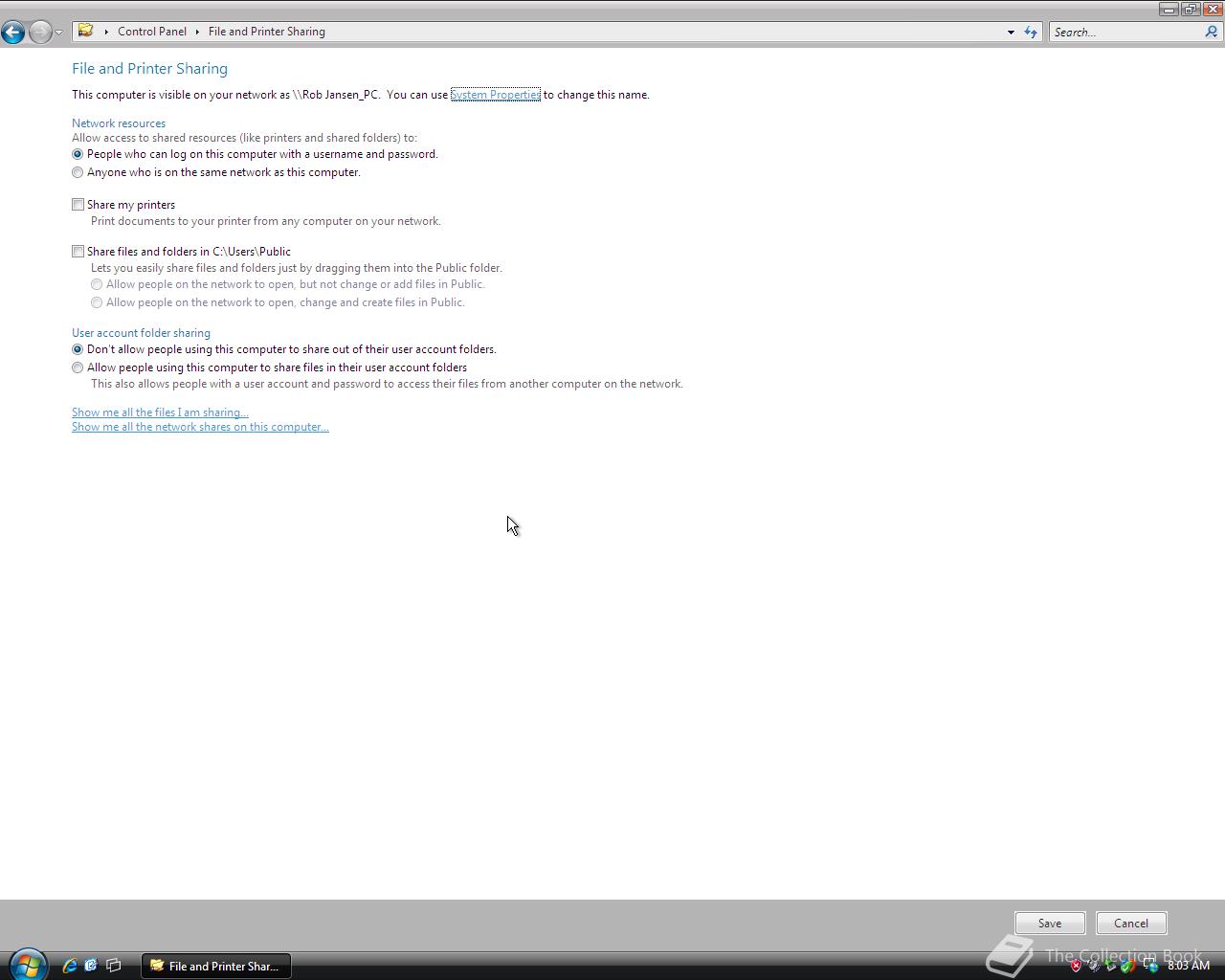The height and width of the screenshot is (980, 1225).
Task: Click the Cancel button
Action: (x=1131, y=924)
